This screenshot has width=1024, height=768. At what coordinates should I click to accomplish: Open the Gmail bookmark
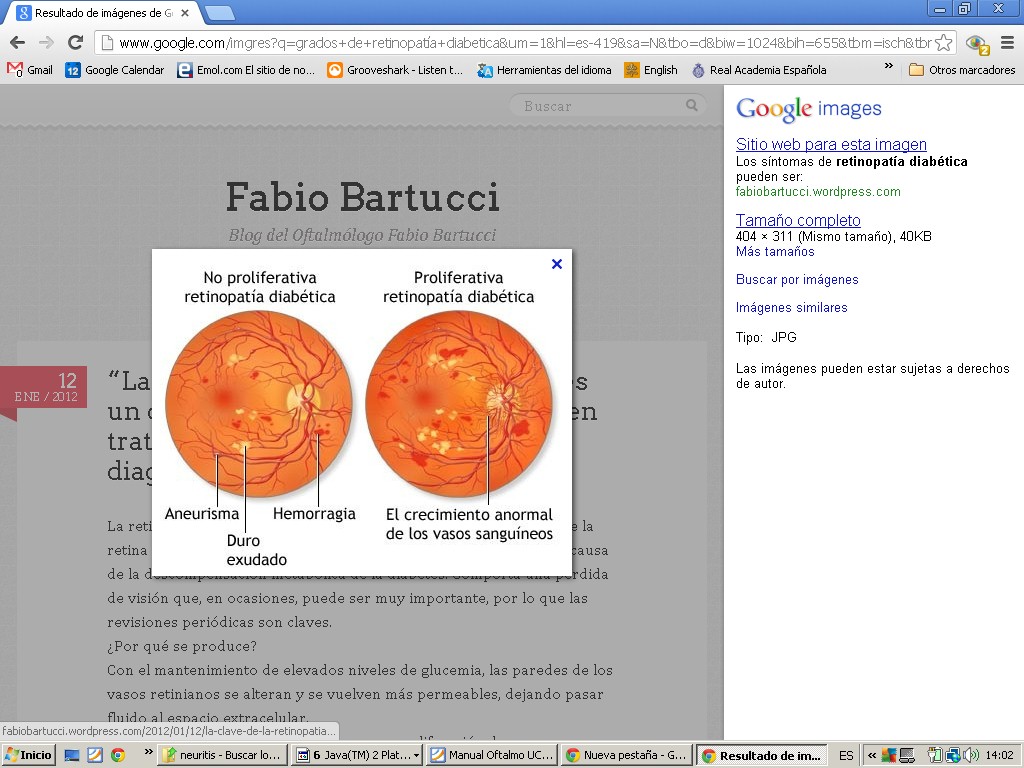pos(30,70)
